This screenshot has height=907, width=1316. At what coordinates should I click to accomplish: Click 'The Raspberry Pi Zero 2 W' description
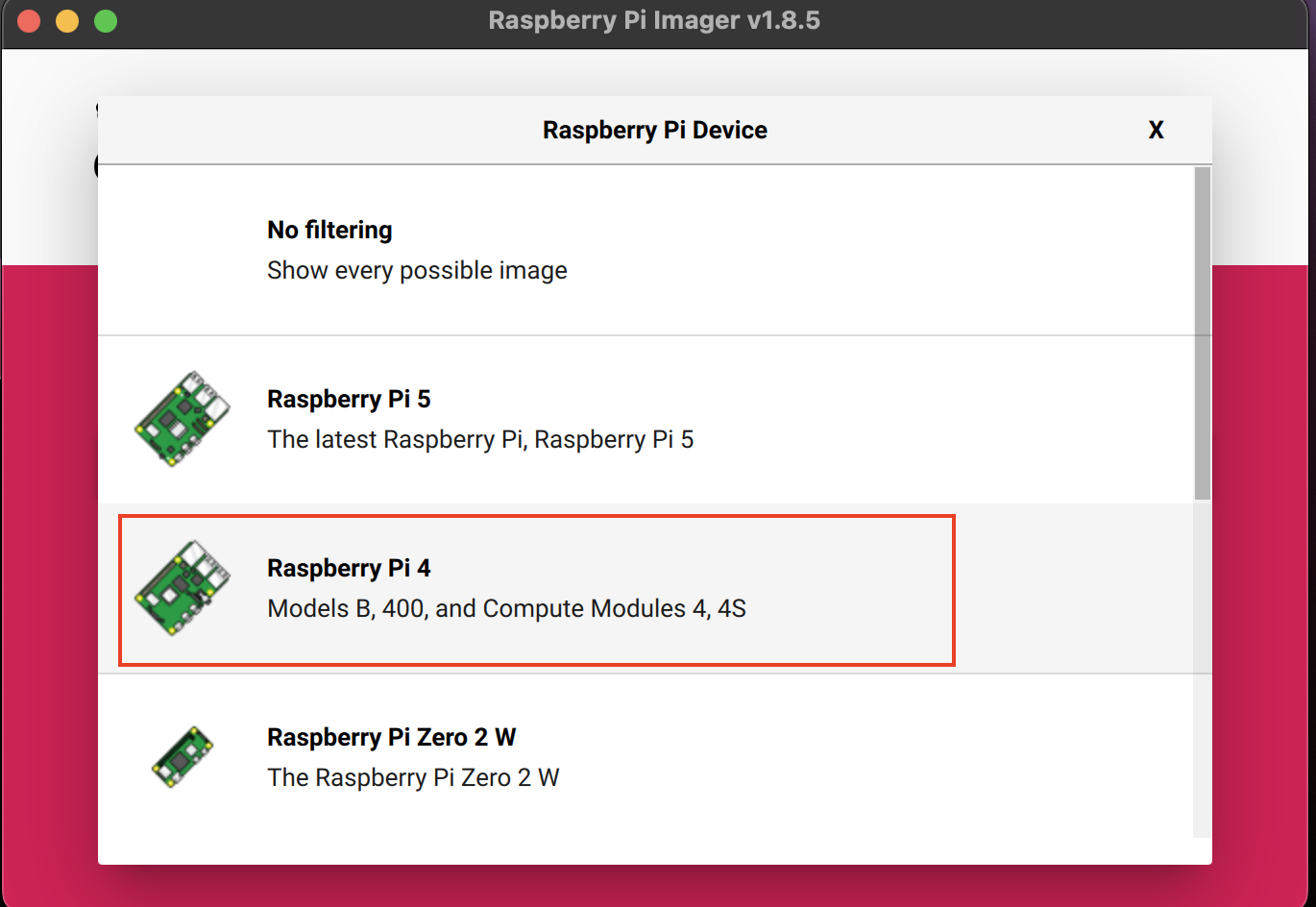click(413, 777)
